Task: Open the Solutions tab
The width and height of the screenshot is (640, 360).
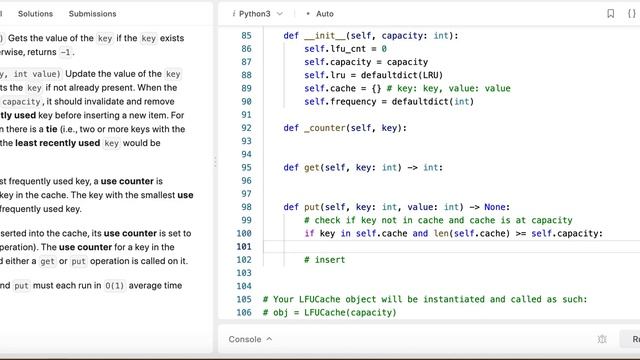Action: (35, 14)
